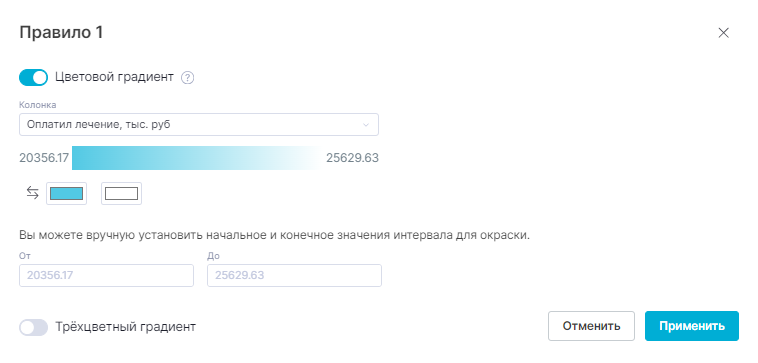Click the Трёхцветный градиент label text
The image size is (758, 363).
tap(126, 327)
